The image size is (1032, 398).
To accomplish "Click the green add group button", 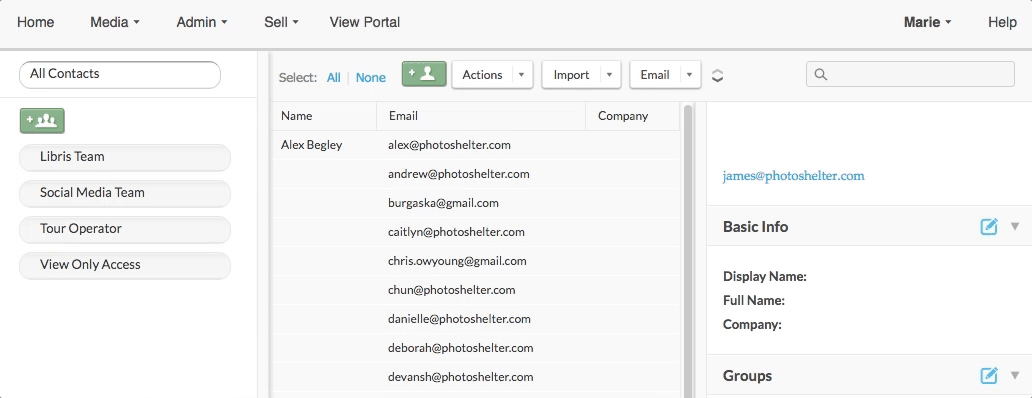I will coord(42,120).
